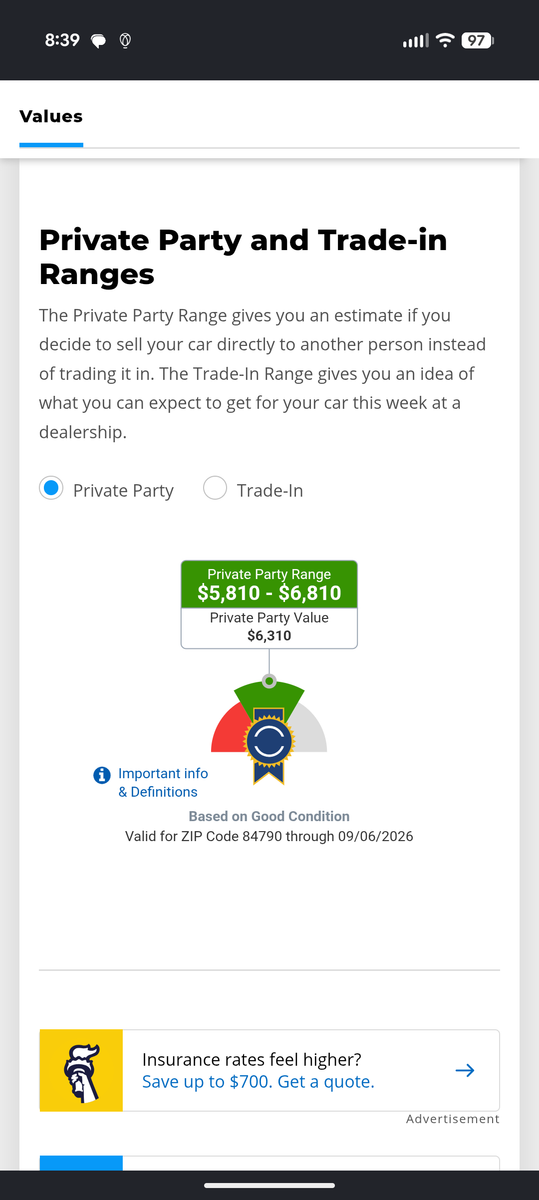Tap the cellular signal bars icon

click(414, 41)
